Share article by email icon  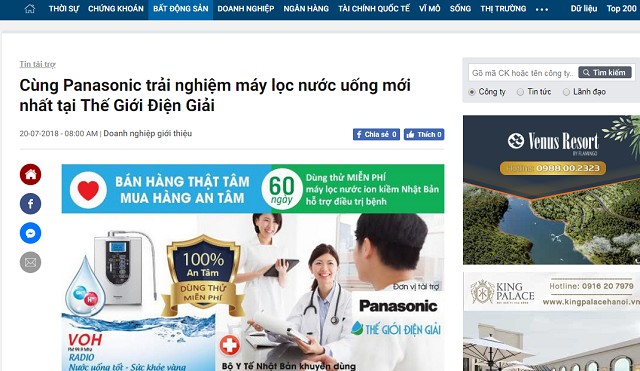(31, 262)
